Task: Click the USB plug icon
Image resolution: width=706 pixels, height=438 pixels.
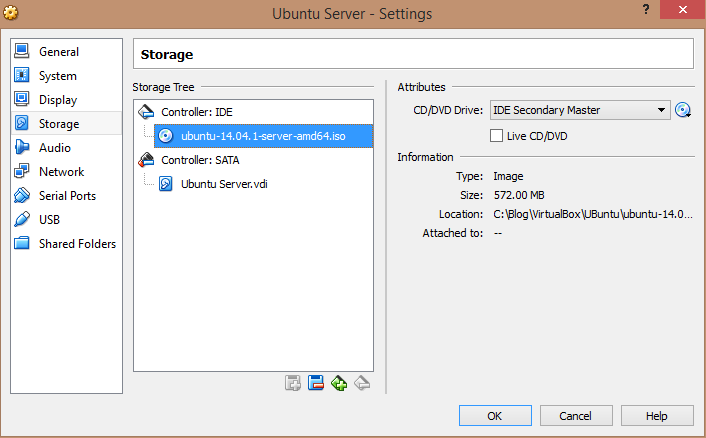Action: [x=22, y=219]
